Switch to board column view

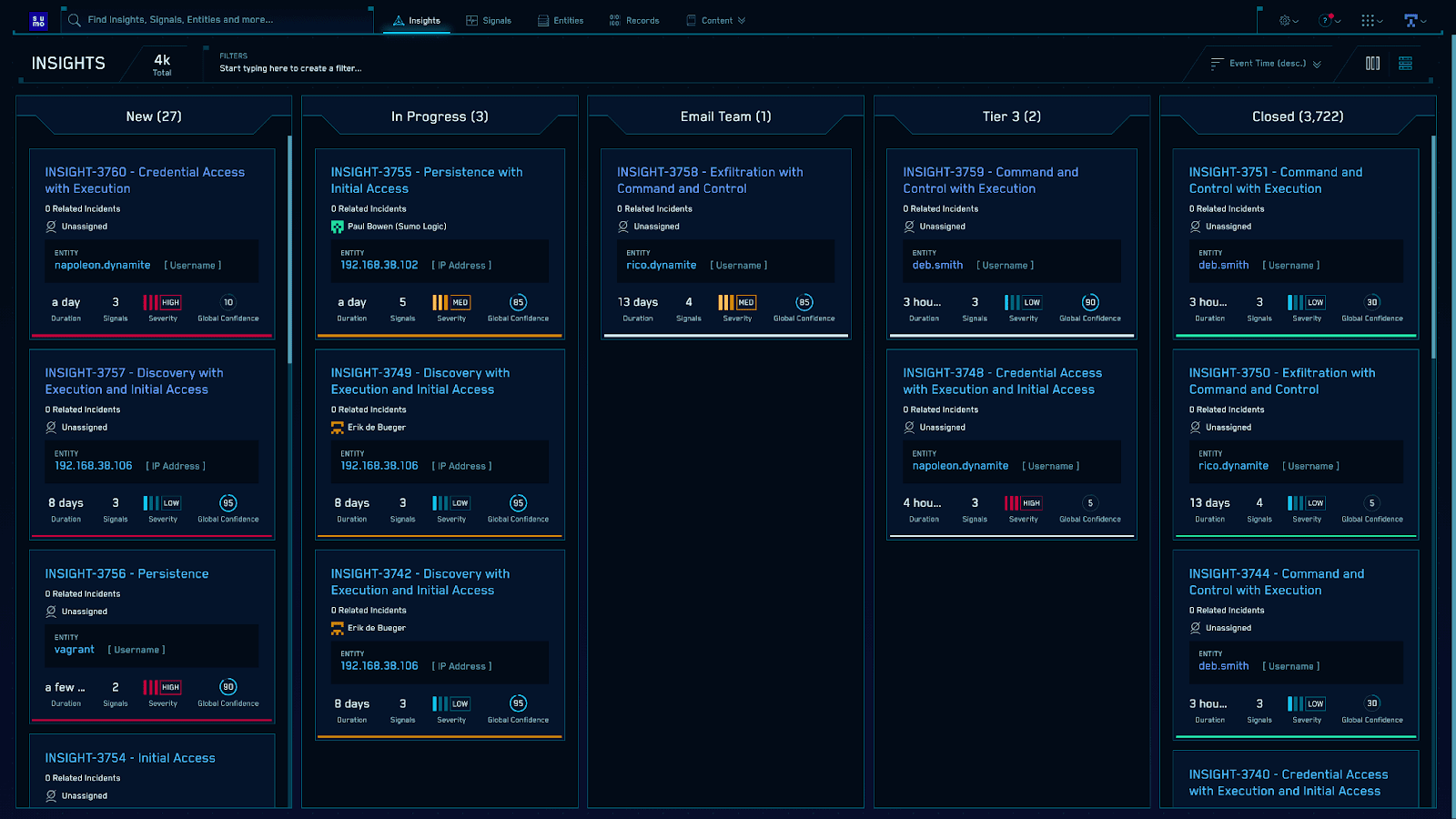click(x=1372, y=63)
